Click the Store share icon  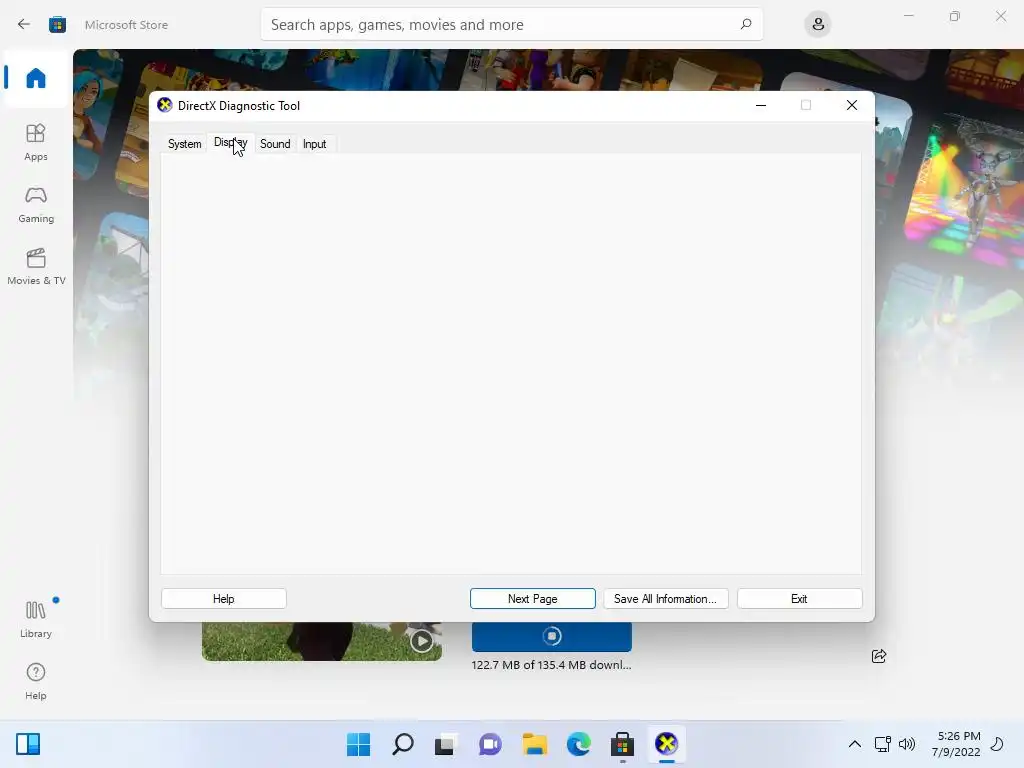pos(879,656)
